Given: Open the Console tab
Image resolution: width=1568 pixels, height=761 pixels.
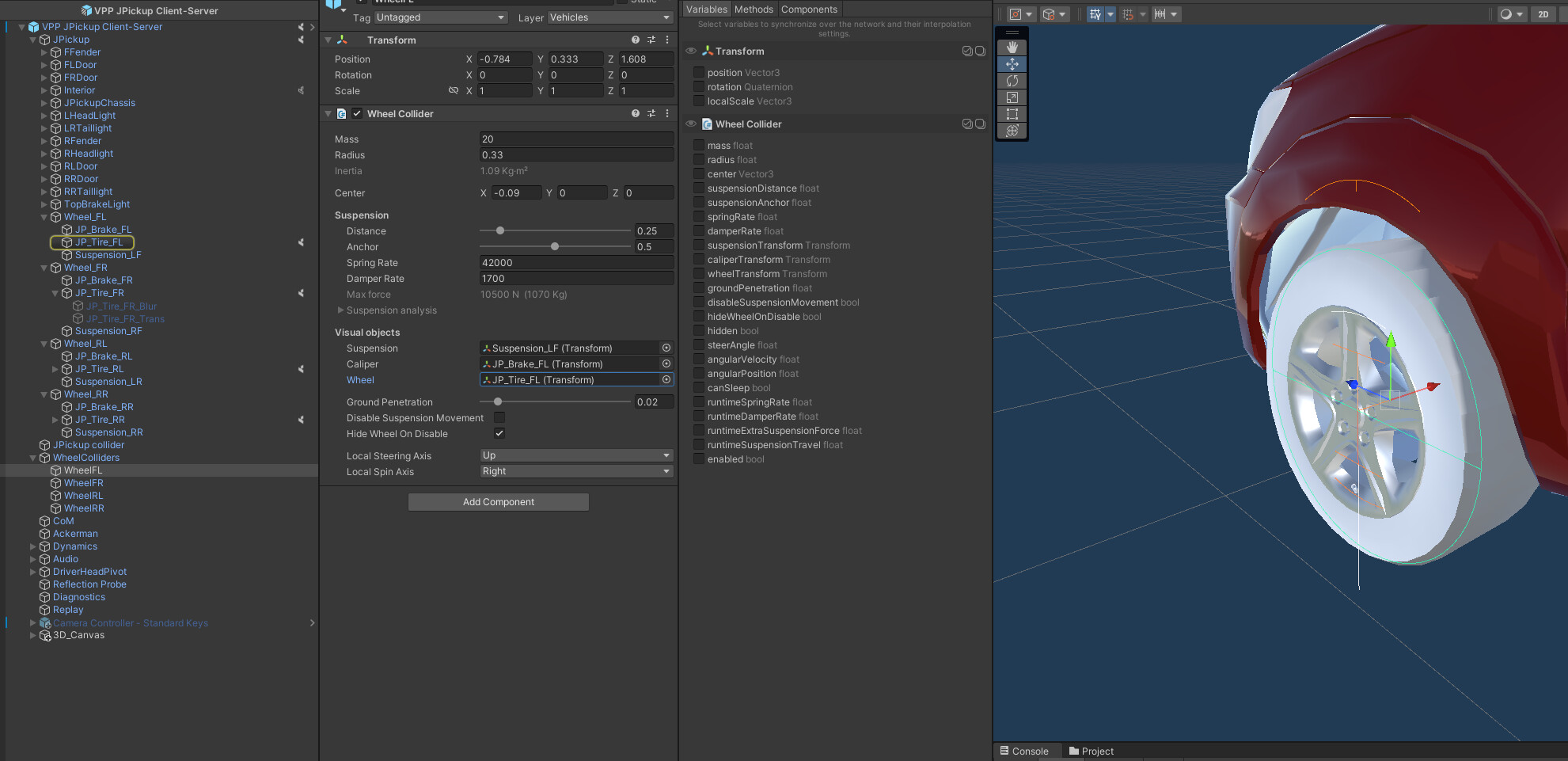Looking at the screenshot, I should 1024,751.
